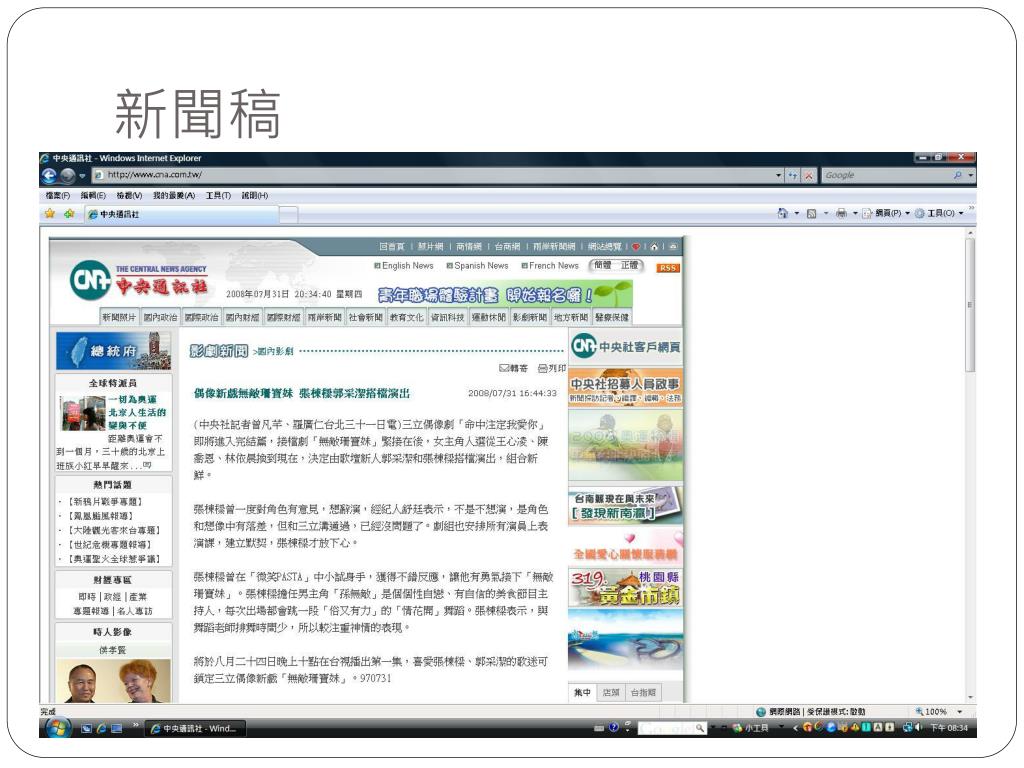Open the 100% zoom level dropdown
Viewport: 1024px width, 768px height.
click(959, 712)
